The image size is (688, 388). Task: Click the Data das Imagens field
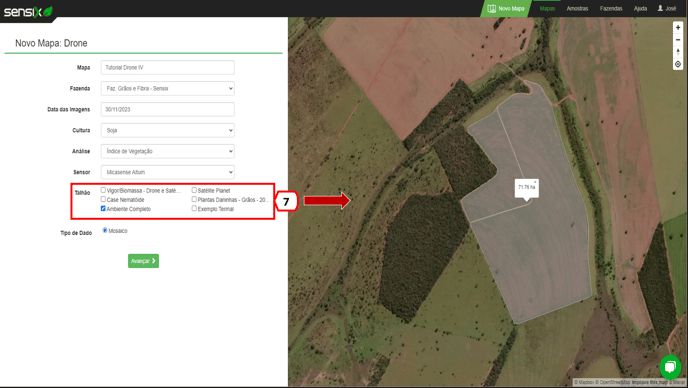(x=168, y=109)
